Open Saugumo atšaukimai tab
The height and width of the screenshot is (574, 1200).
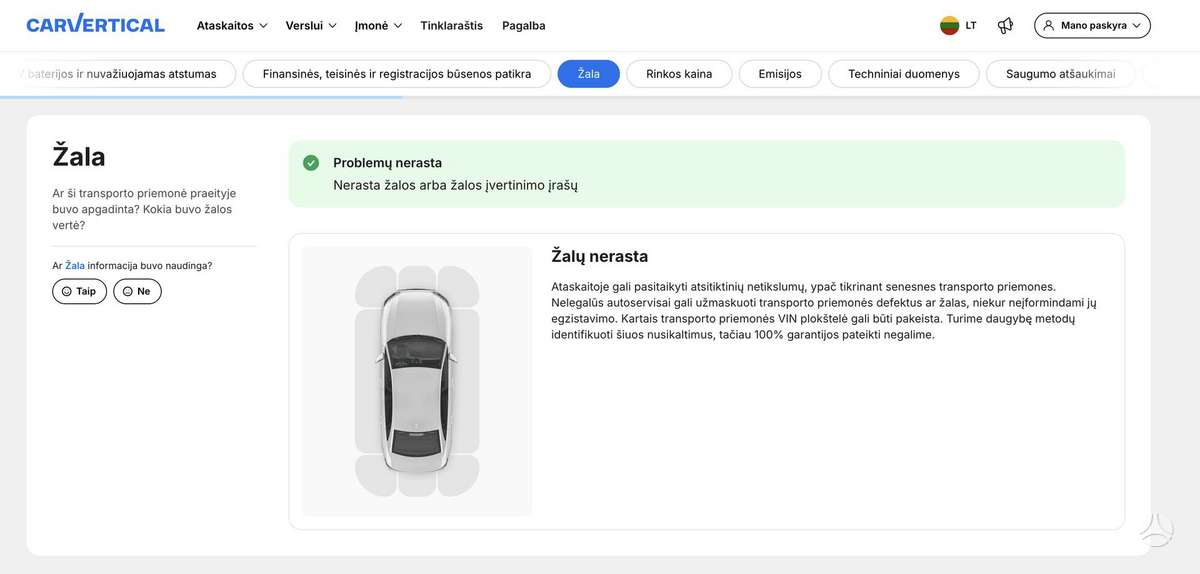pyautogui.click(x=1061, y=74)
